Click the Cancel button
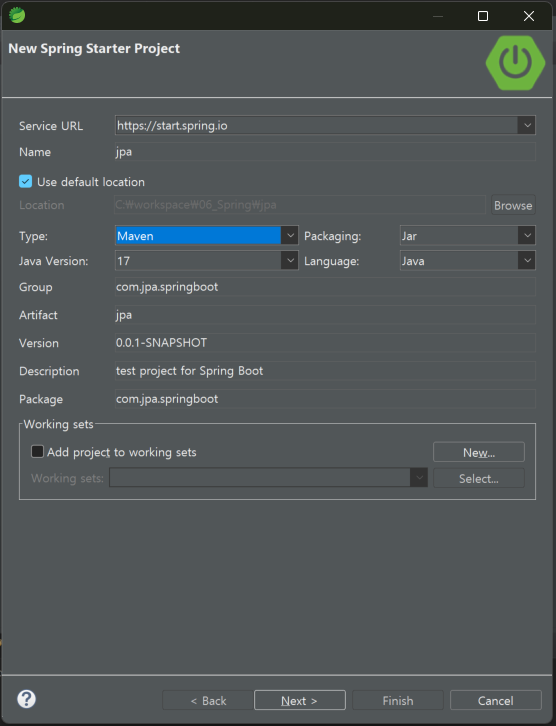The height and width of the screenshot is (726, 556). 495,700
